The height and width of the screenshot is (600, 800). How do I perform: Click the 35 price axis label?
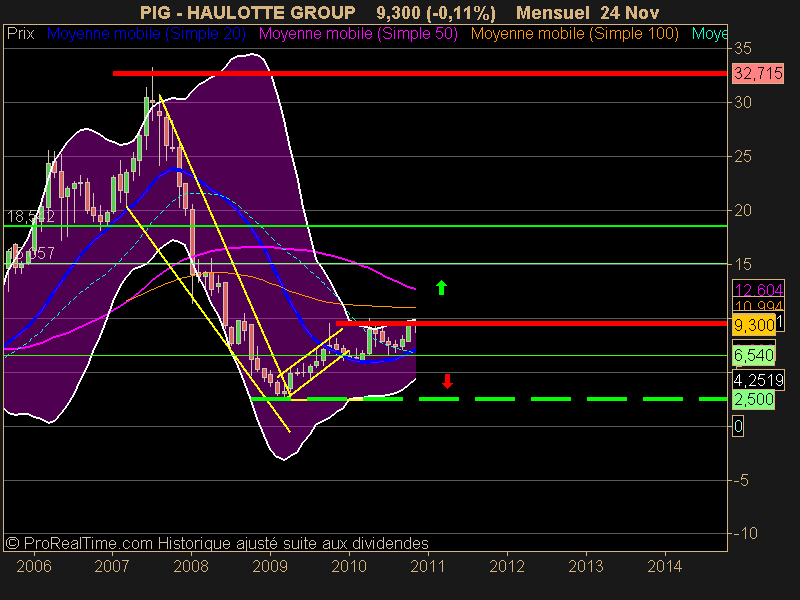[x=743, y=48]
